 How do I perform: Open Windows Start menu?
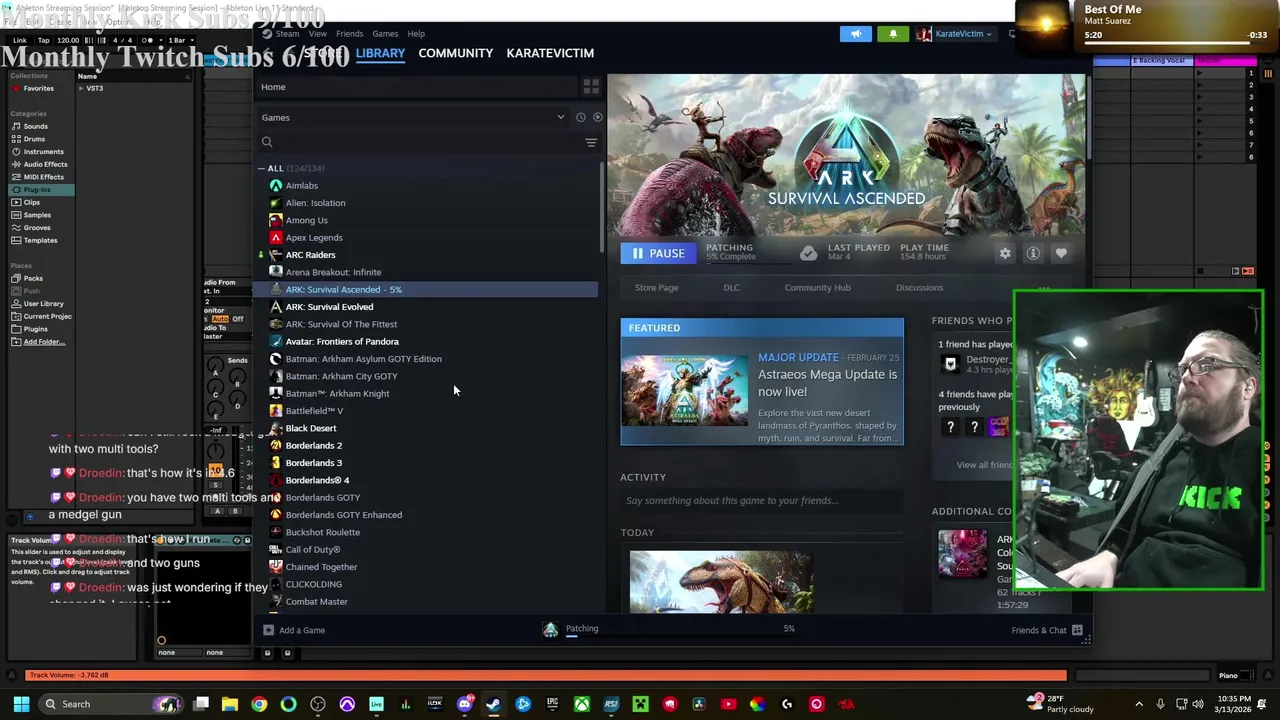pos(21,704)
